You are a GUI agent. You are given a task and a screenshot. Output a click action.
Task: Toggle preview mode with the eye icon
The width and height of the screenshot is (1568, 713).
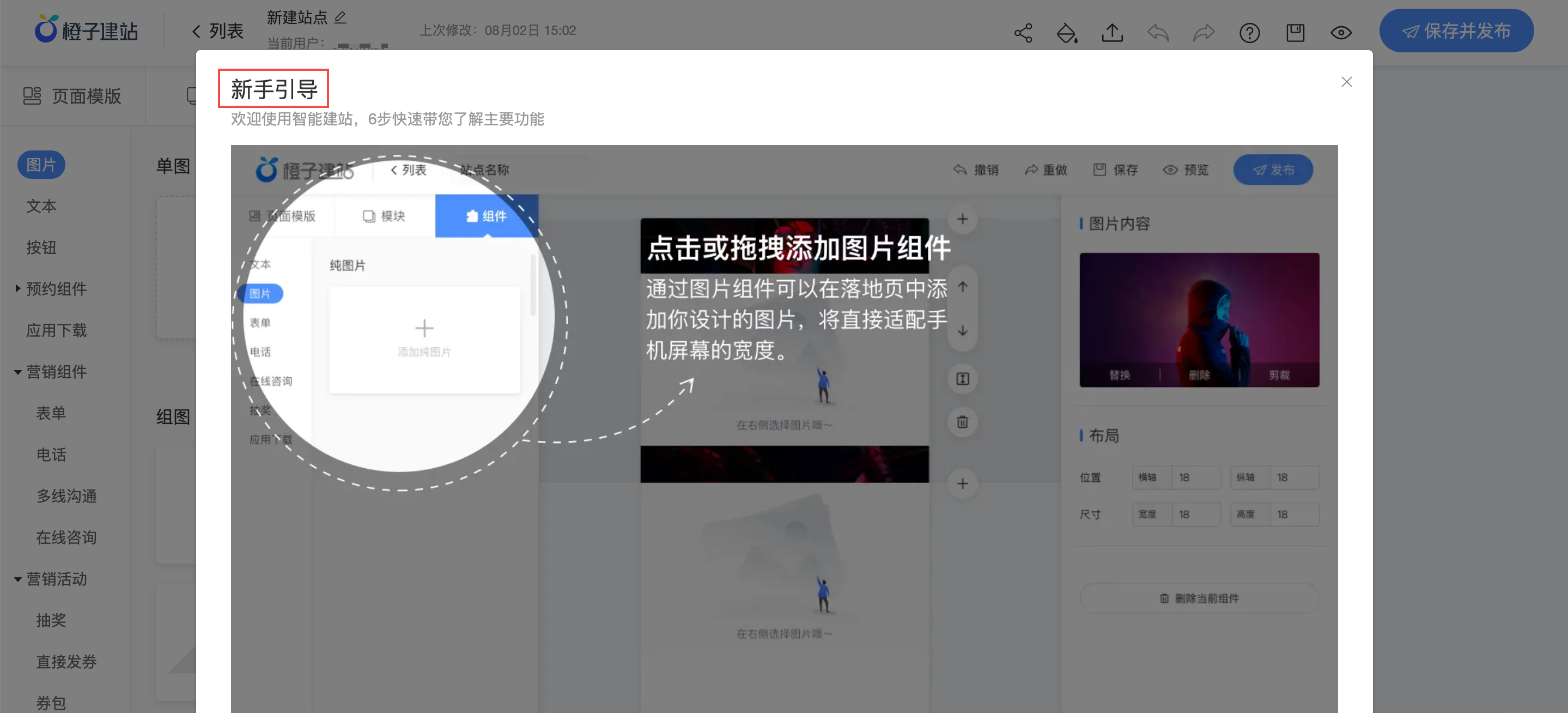(x=1341, y=33)
